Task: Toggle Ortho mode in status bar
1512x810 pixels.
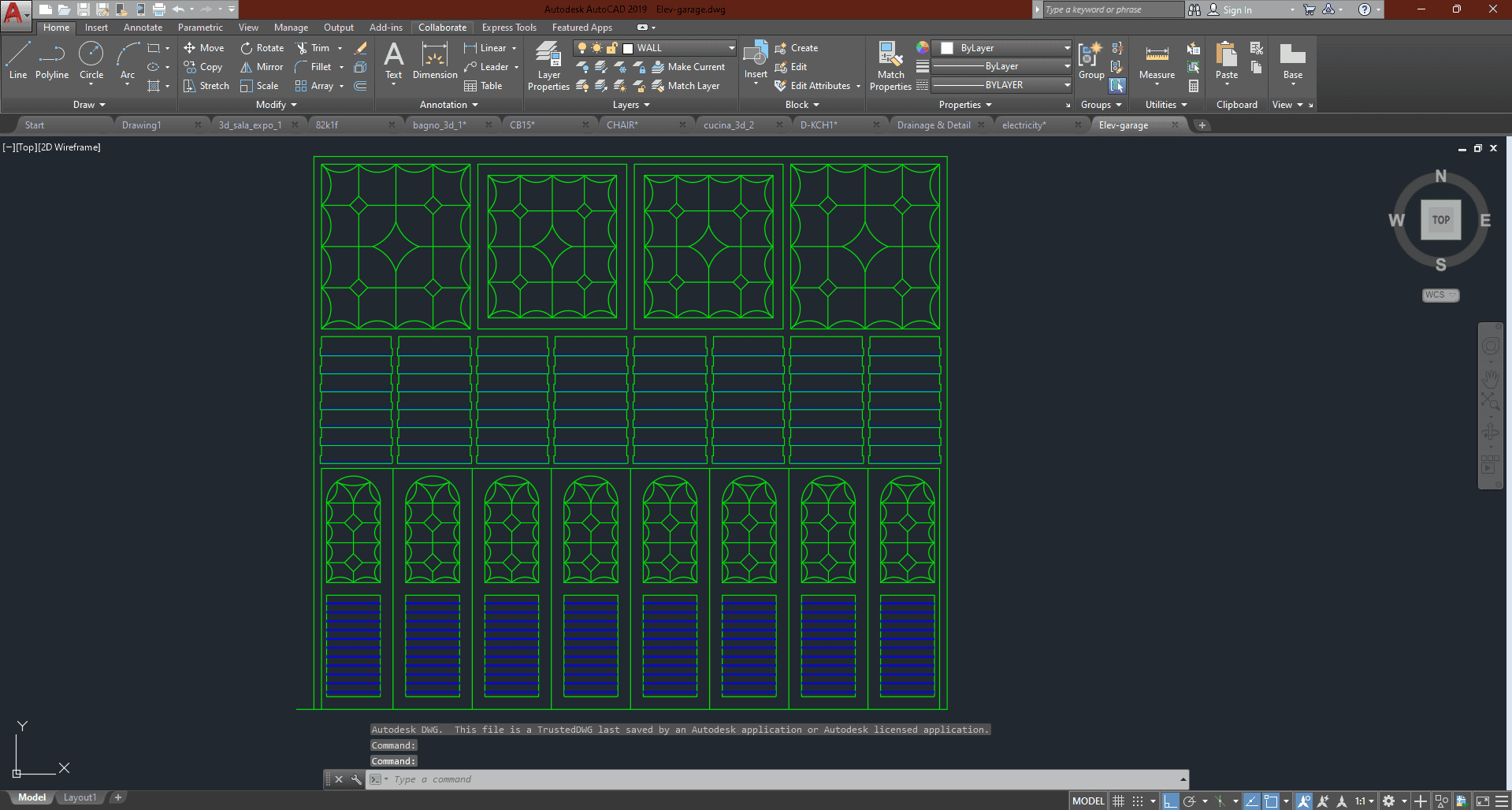Action: tap(1171, 801)
